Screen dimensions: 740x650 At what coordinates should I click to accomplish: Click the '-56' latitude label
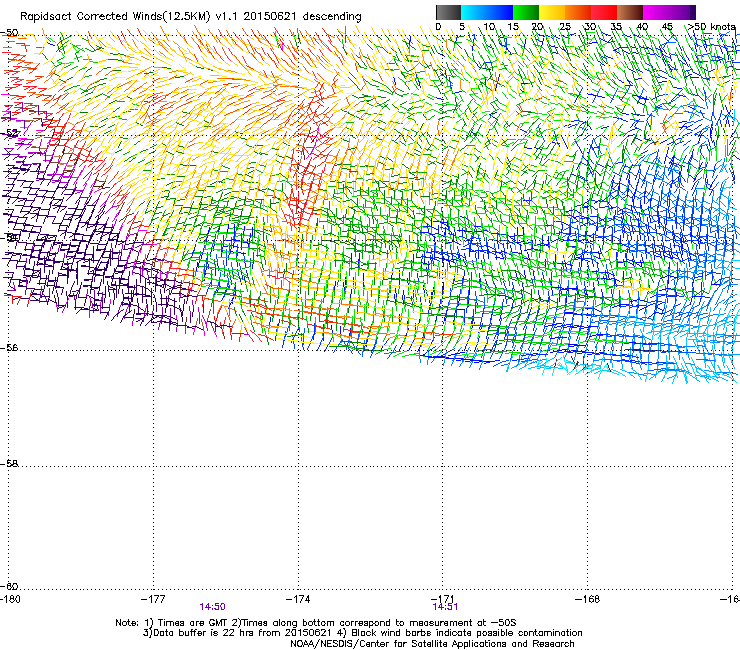click(9, 348)
